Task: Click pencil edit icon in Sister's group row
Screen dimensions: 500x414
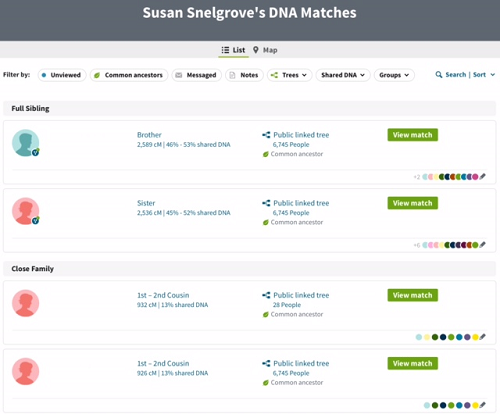Action: [x=483, y=245]
